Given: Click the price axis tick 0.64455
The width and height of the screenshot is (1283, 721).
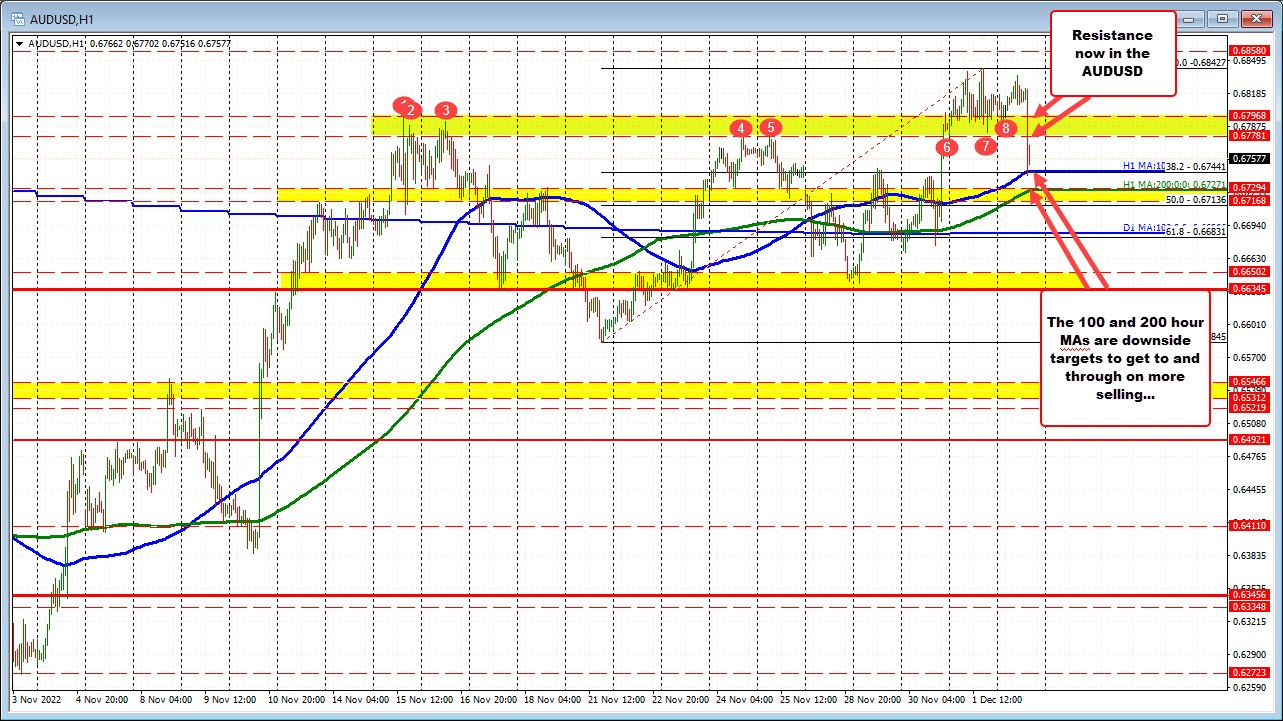Looking at the screenshot, I should tap(1250, 490).
